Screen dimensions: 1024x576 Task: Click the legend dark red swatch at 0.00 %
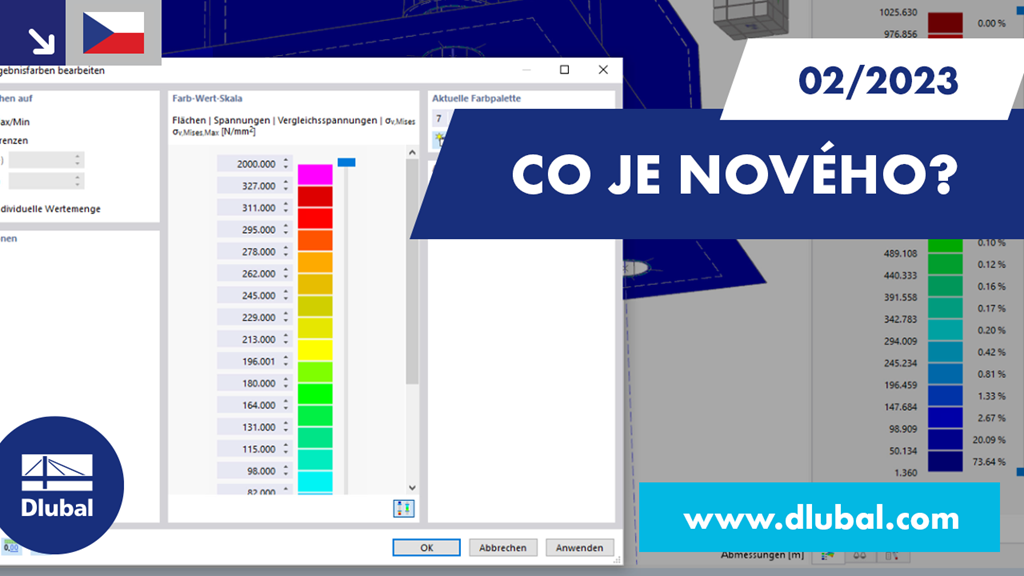(945, 23)
